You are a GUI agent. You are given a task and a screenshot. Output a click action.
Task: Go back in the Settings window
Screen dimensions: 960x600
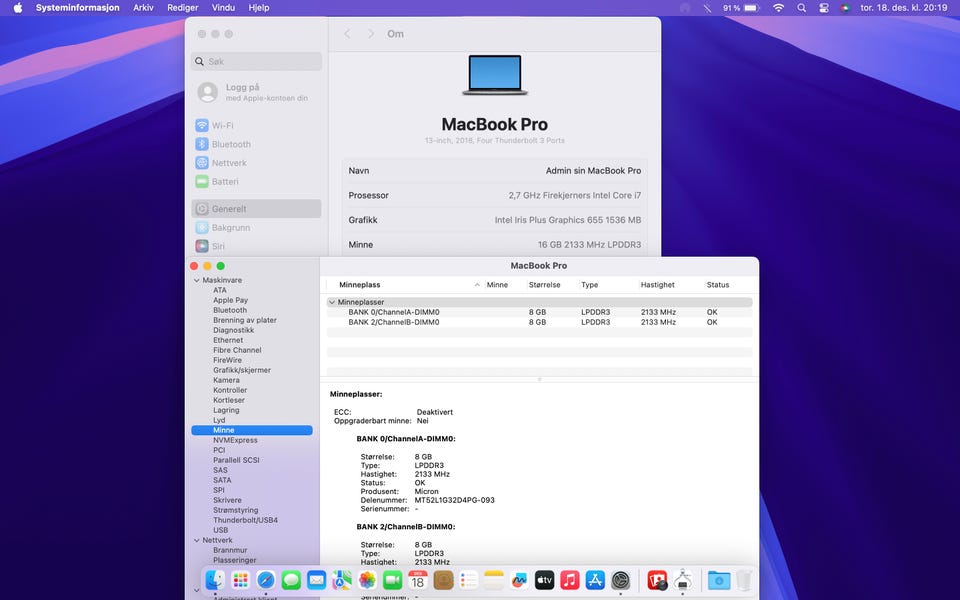tap(347, 34)
